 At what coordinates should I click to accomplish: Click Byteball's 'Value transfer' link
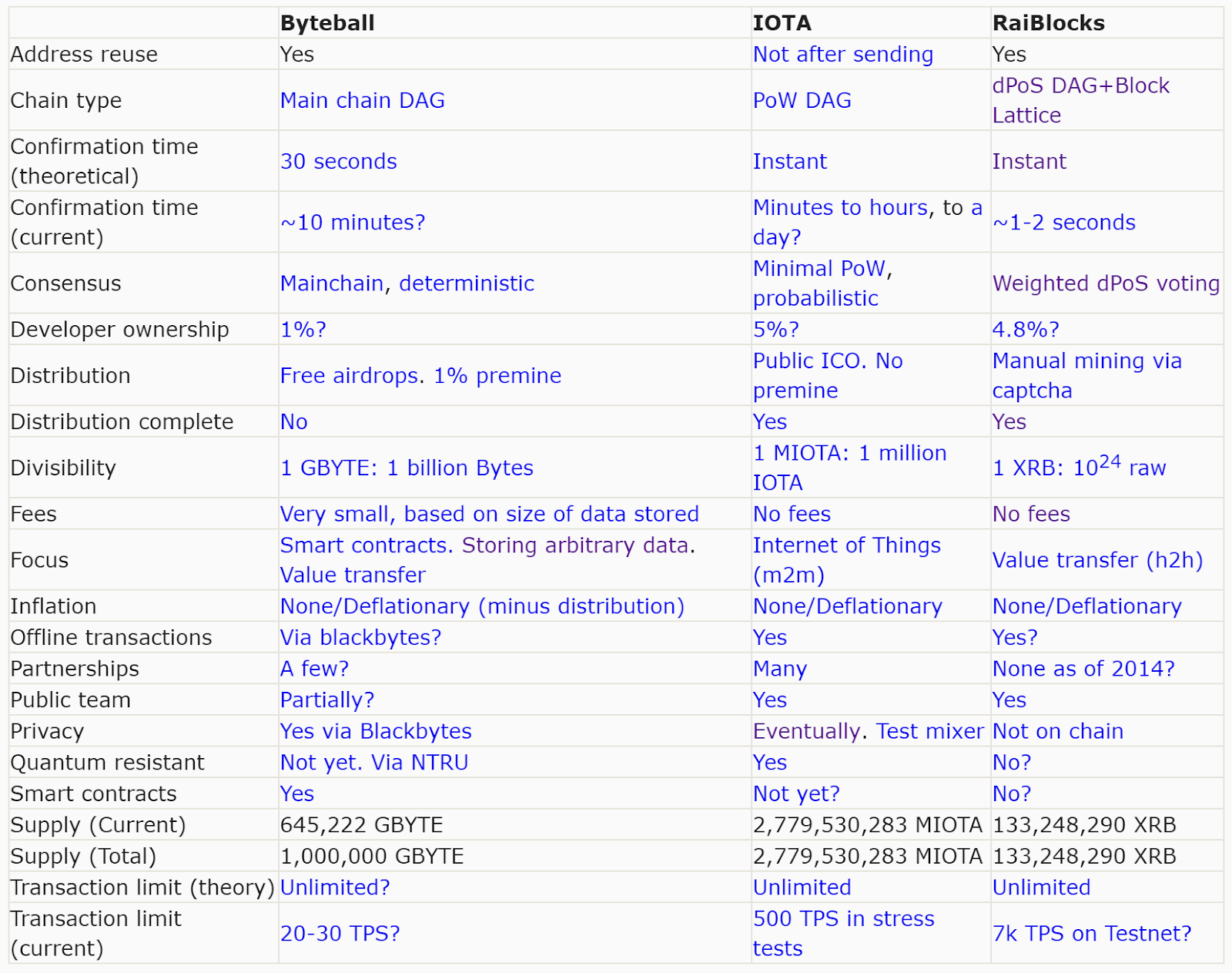point(353,575)
